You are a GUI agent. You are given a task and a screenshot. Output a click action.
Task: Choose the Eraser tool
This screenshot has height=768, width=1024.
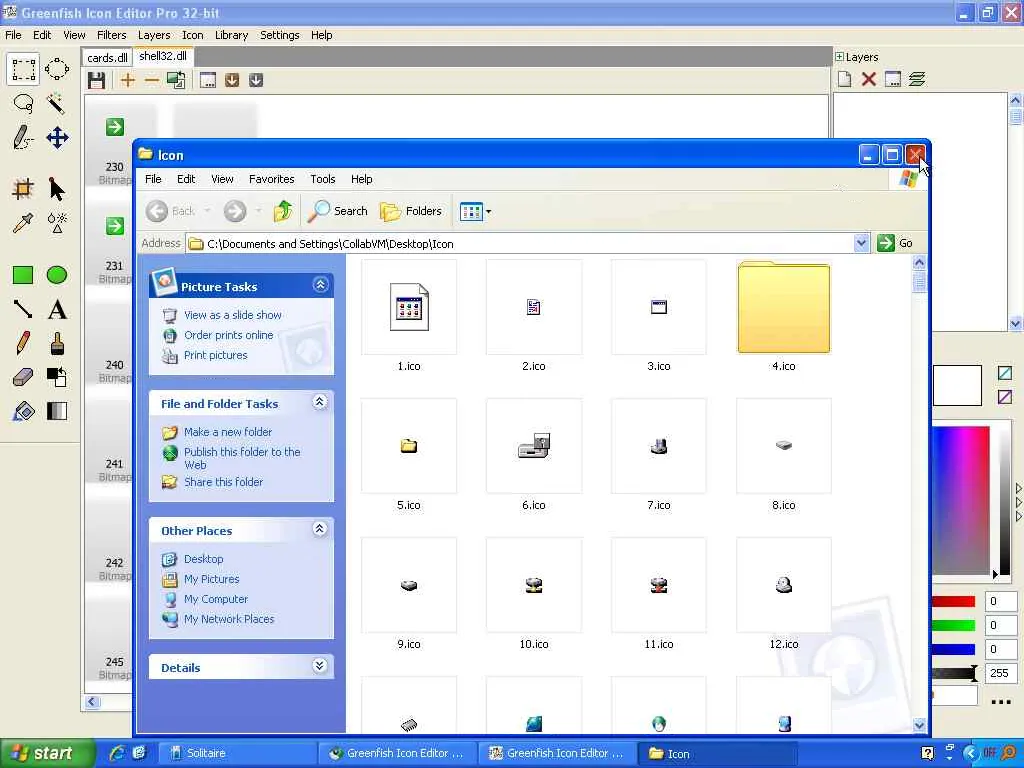point(23,377)
